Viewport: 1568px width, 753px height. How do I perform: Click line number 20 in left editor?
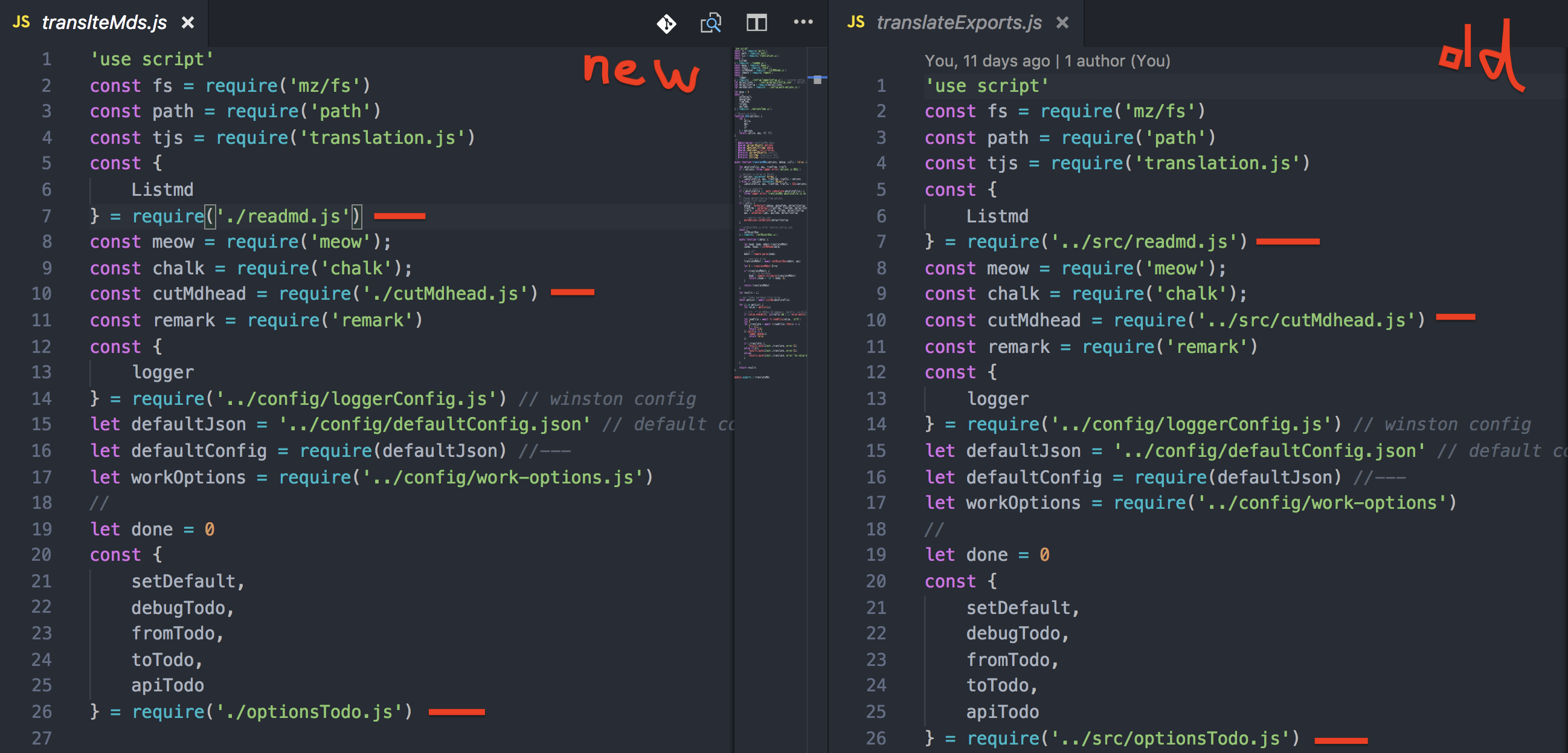(x=42, y=555)
